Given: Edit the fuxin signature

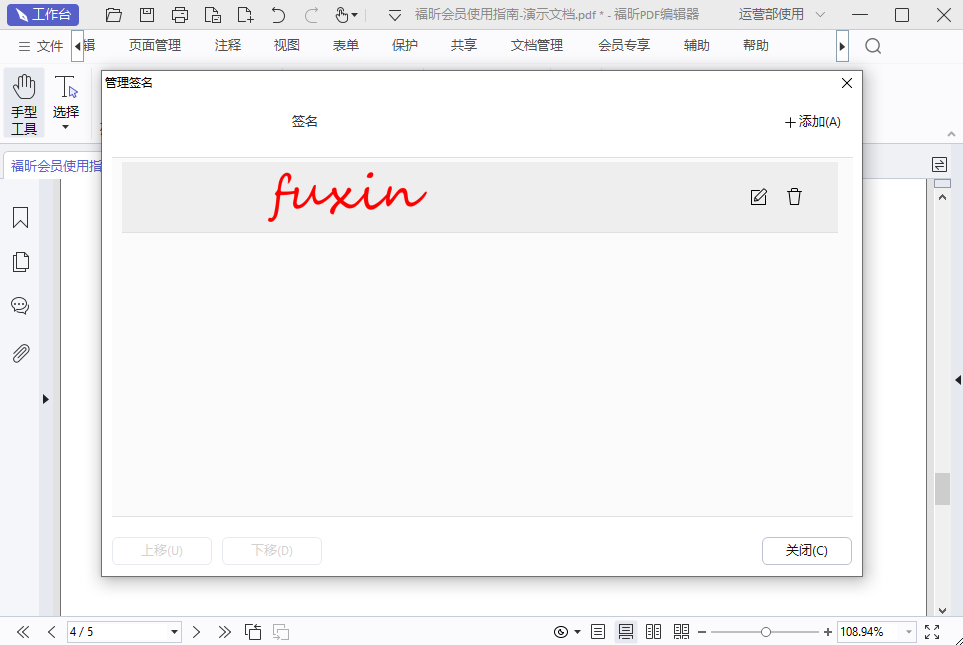Looking at the screenshot, I should pyautogui.click(x=759, y=197).
